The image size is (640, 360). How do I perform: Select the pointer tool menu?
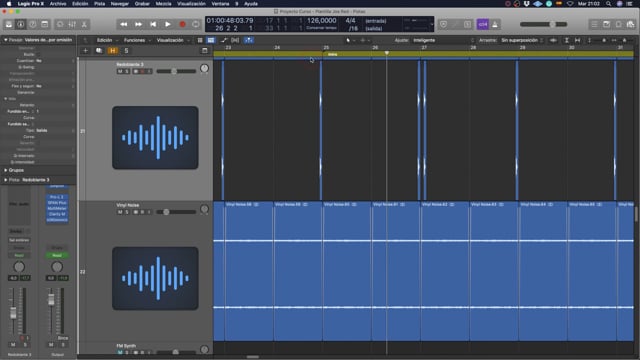(x=350, y=40)
